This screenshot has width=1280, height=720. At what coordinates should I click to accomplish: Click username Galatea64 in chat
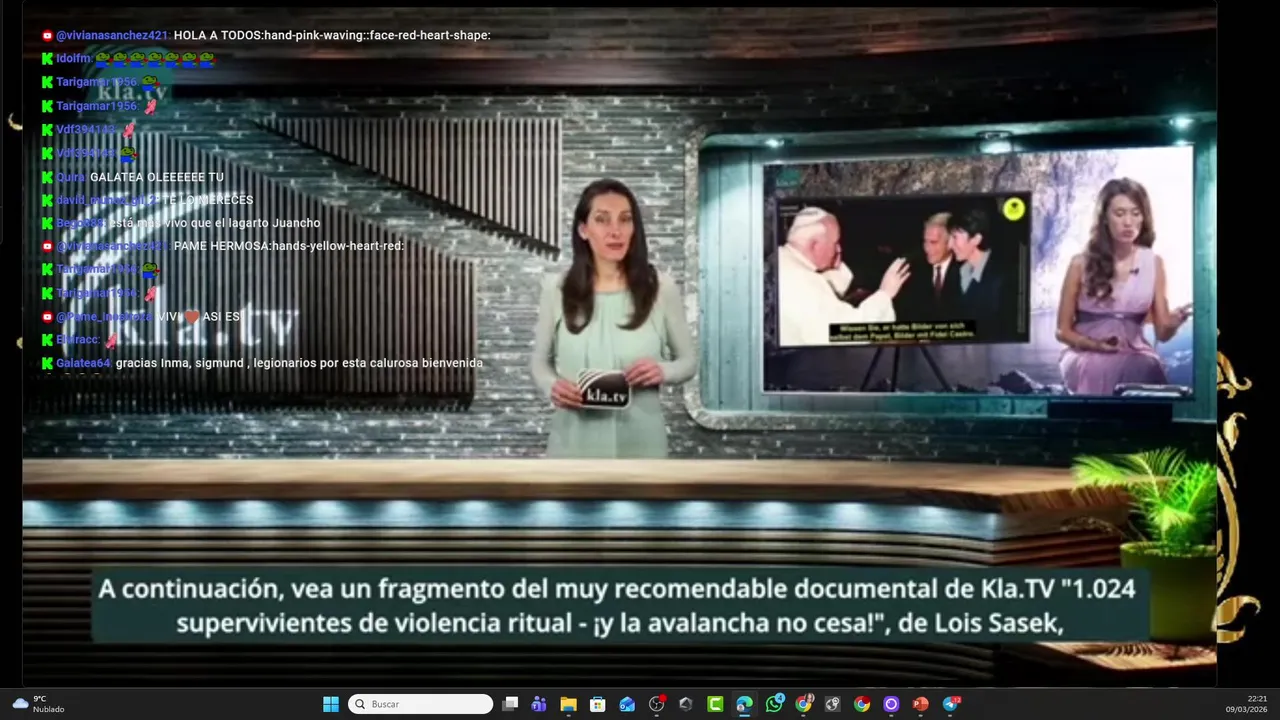click(x=83, y=363)
